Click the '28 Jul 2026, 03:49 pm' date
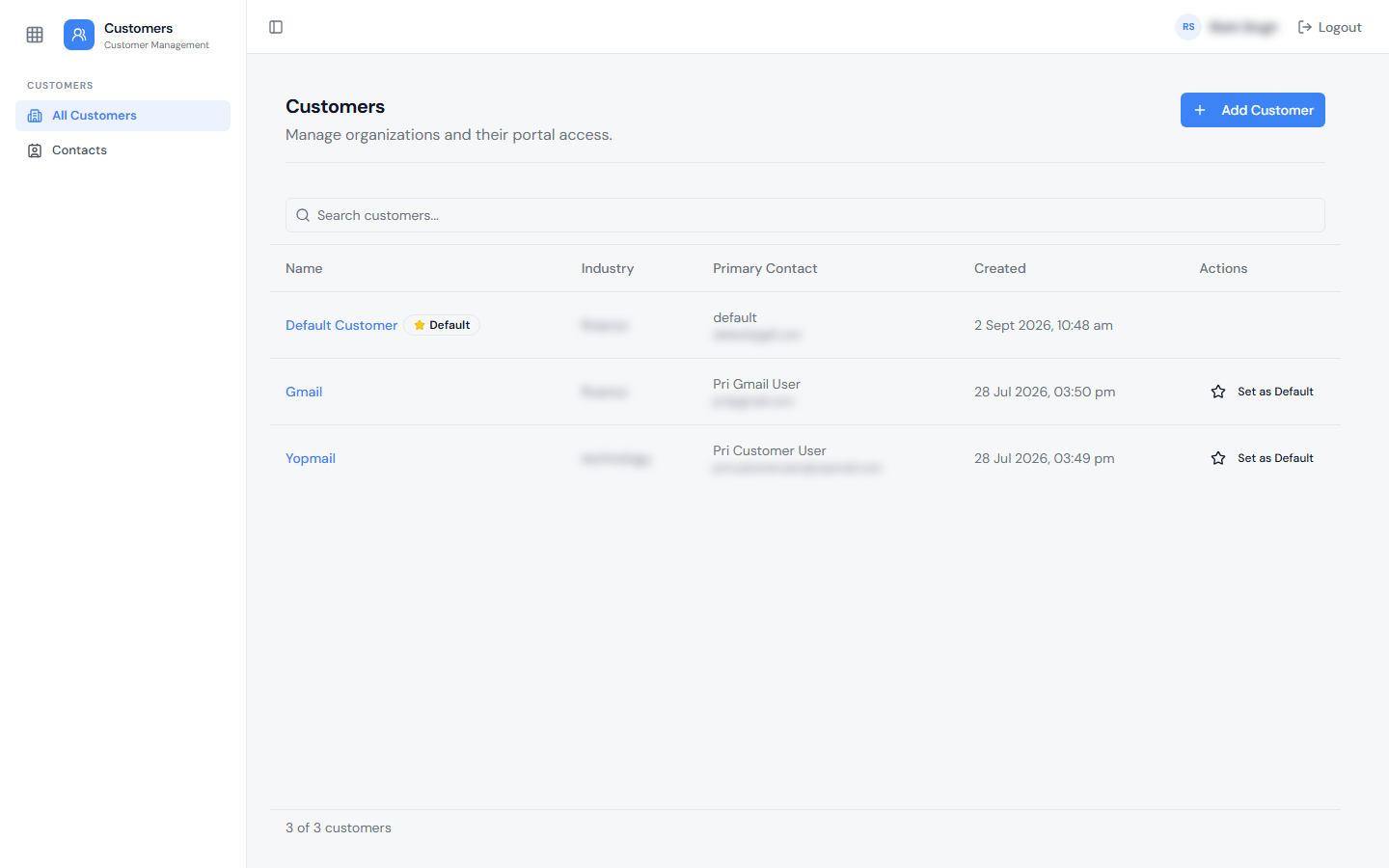1389x868 pixels. tap(1045, 458)
